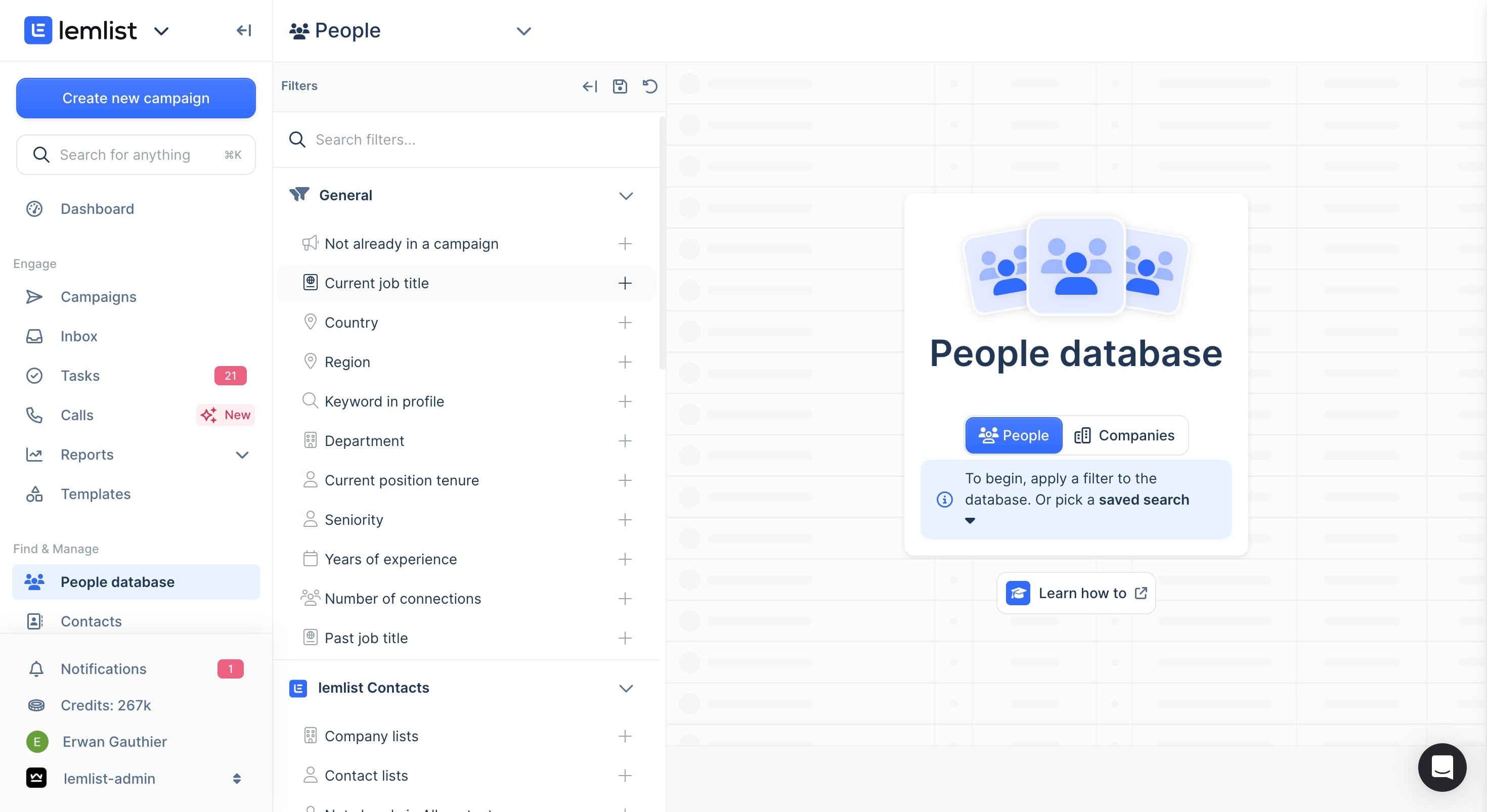Click the save search floppy disk icon
The width and height of the screenshot is (1487, 812).
point(620,86)
